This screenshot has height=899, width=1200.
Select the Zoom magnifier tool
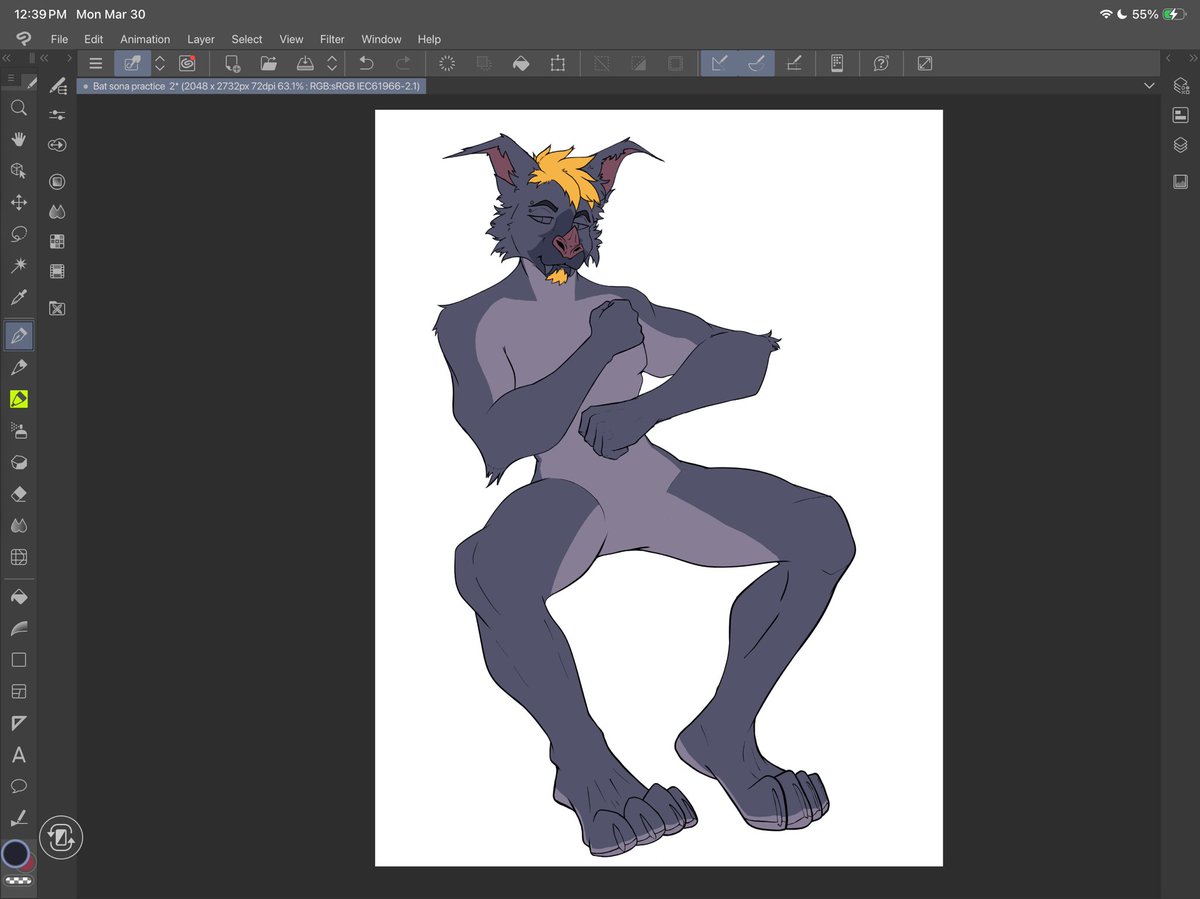click(x=18, y=107)
